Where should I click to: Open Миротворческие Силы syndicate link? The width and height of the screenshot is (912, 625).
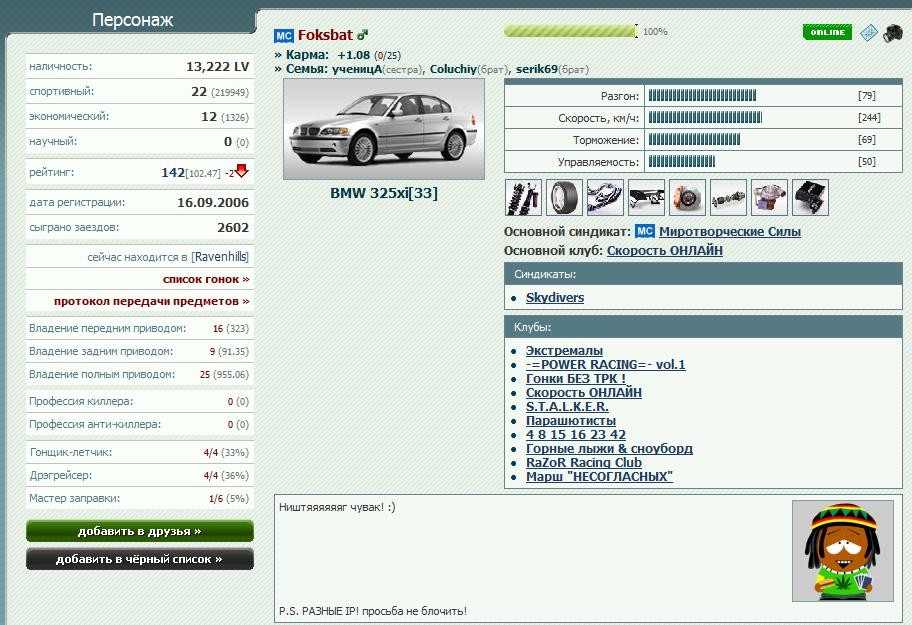point(729,231)
